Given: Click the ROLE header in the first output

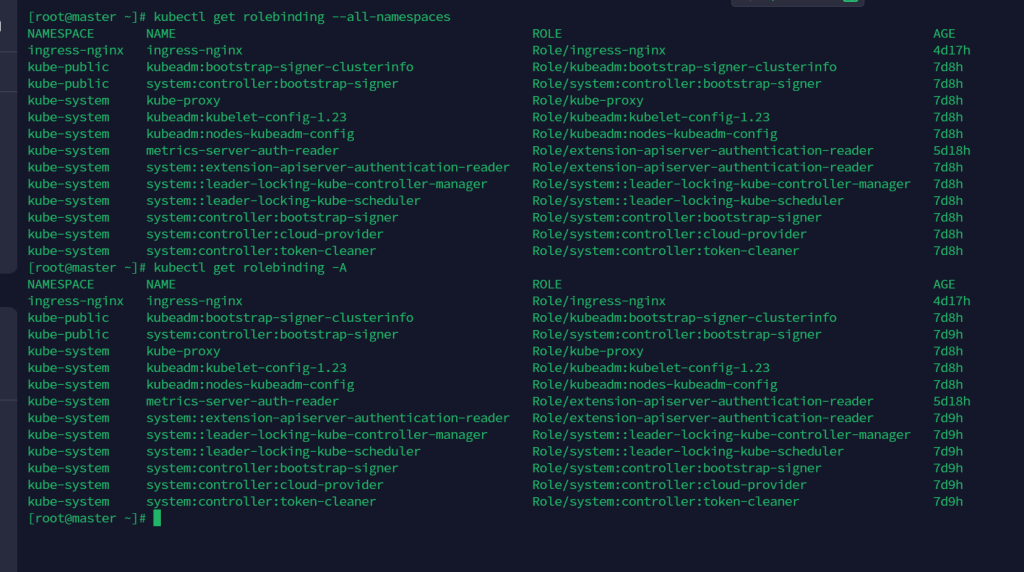Looking at the screenshot, I should 548,34.
